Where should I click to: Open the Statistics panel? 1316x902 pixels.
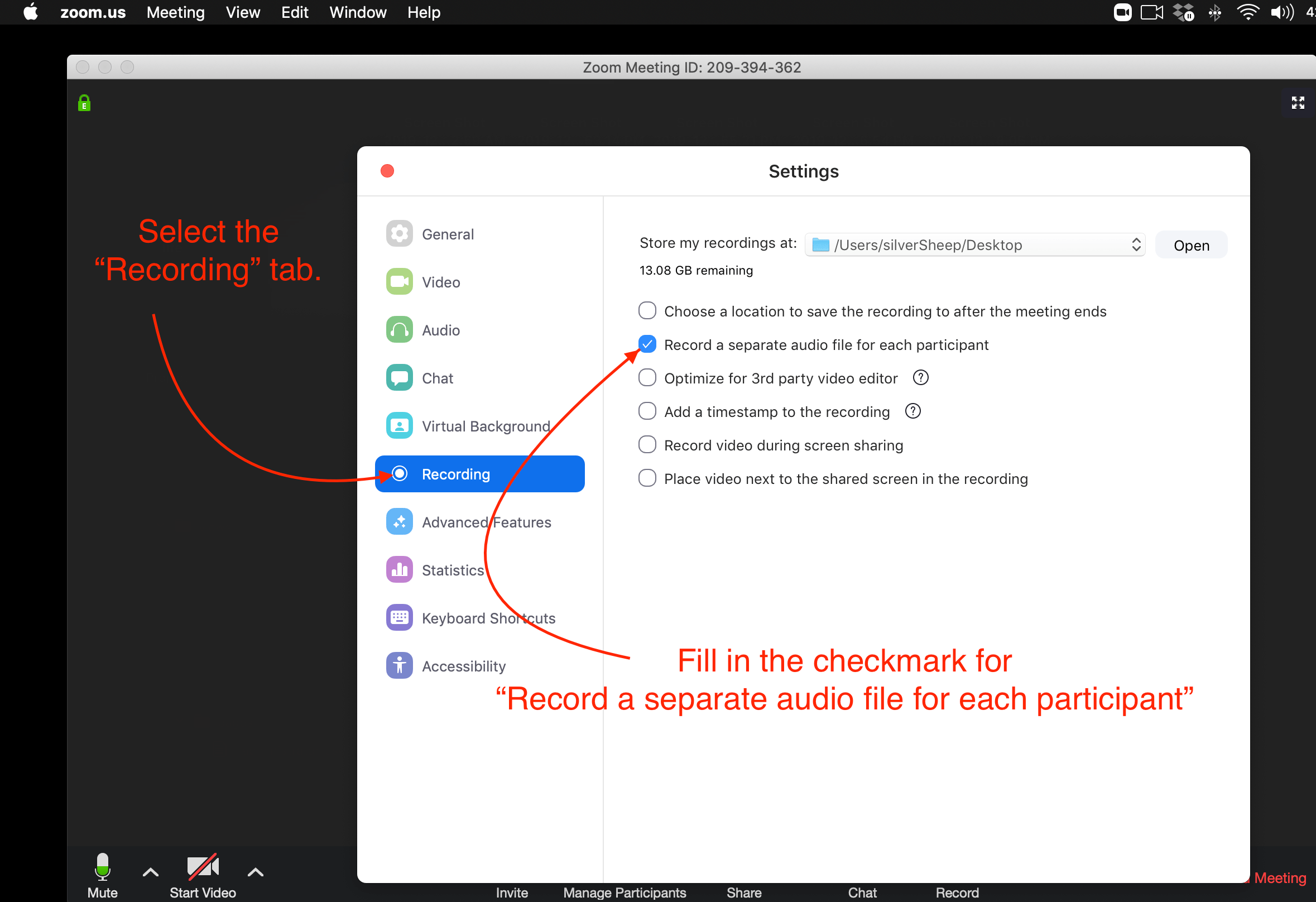point(453,569)
